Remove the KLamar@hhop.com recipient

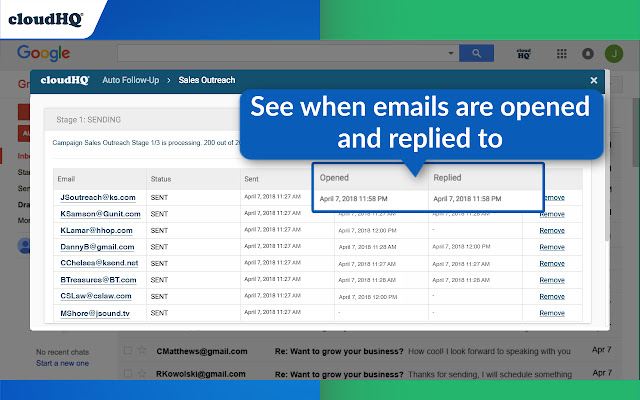coord(552,231)
